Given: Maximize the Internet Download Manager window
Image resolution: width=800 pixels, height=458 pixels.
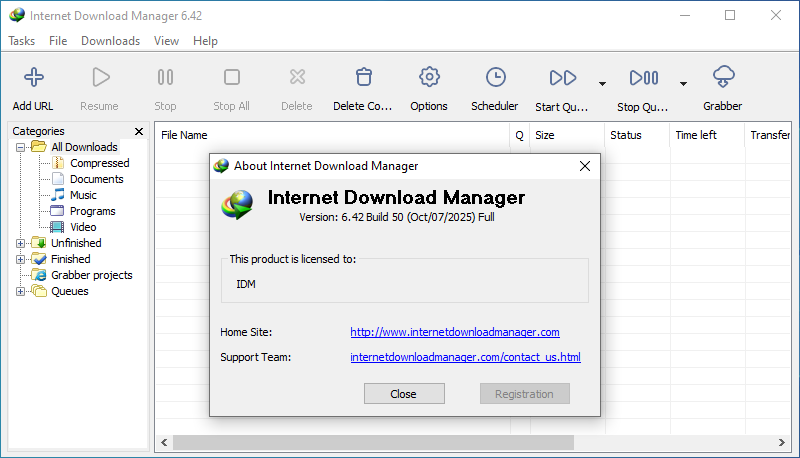Looking at the screenshot, I should pyautogui.click(x=730, y=15).
